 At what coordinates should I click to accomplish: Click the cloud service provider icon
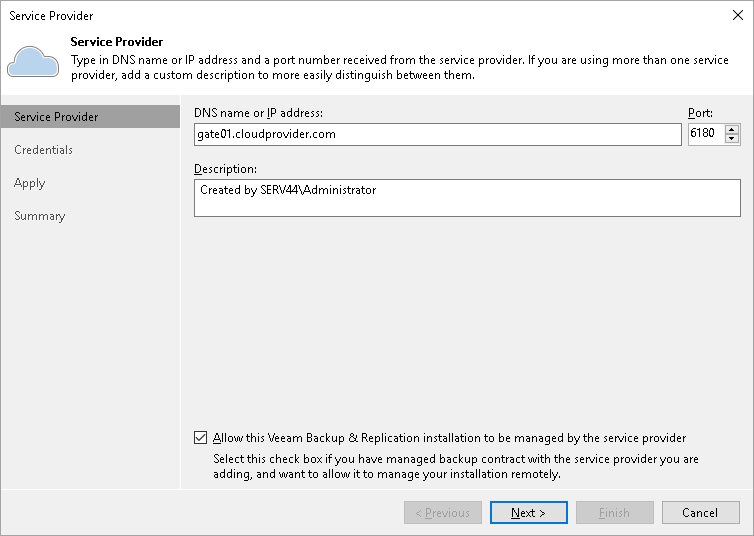pos(33,61)
